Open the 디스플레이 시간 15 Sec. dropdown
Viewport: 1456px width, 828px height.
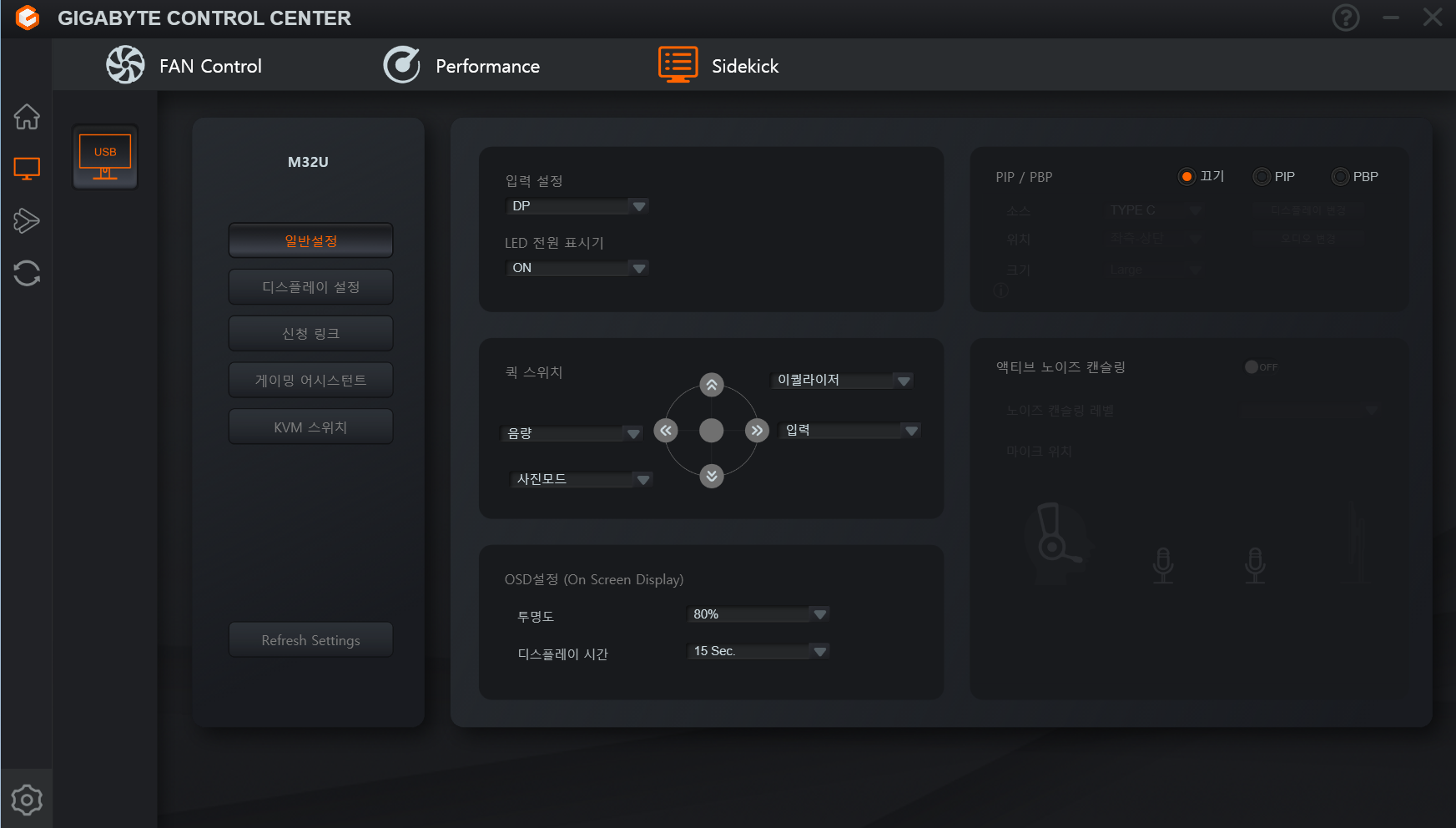758,651
